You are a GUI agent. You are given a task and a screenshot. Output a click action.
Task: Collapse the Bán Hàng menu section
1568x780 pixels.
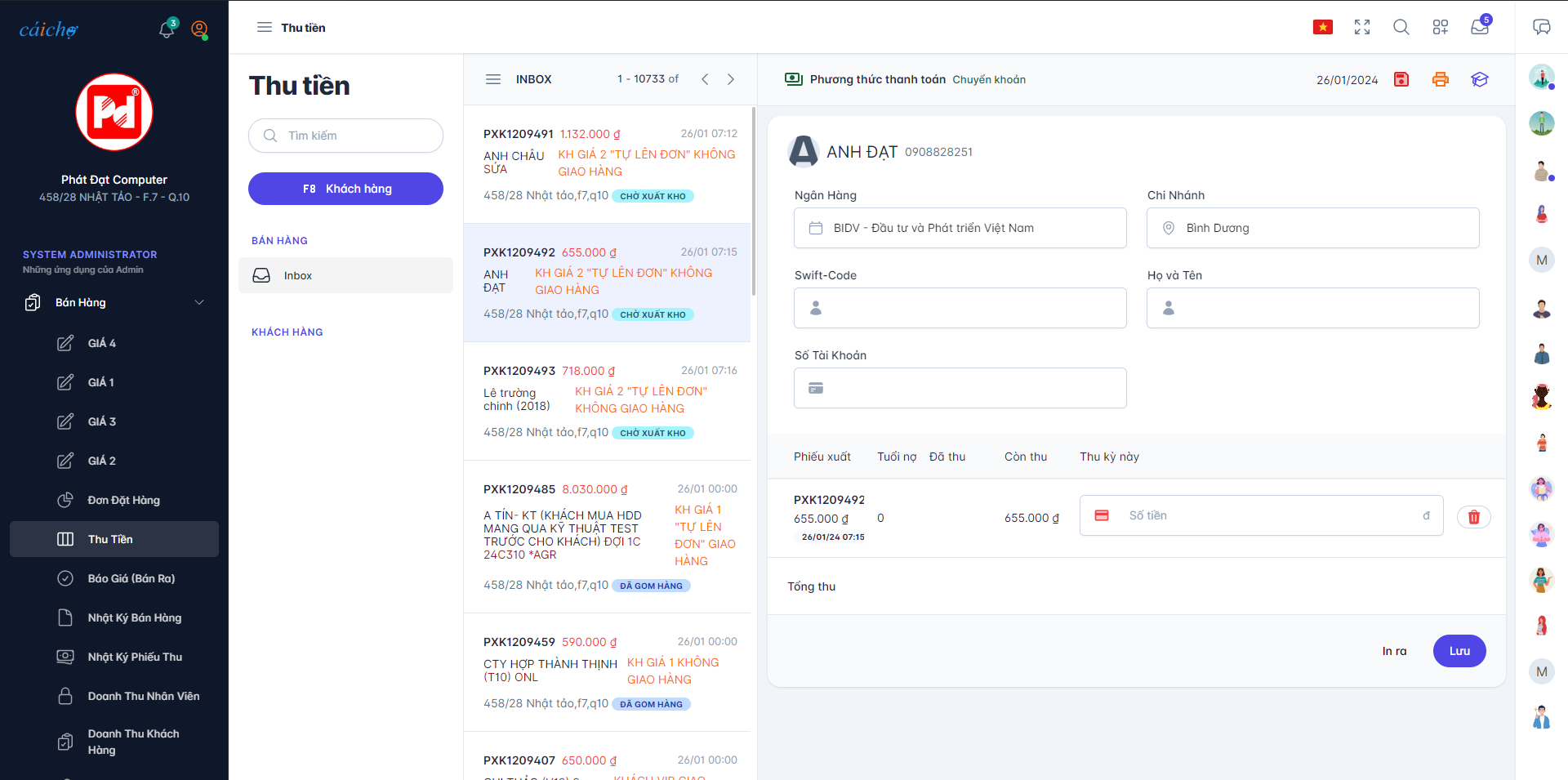coord(199,302)
